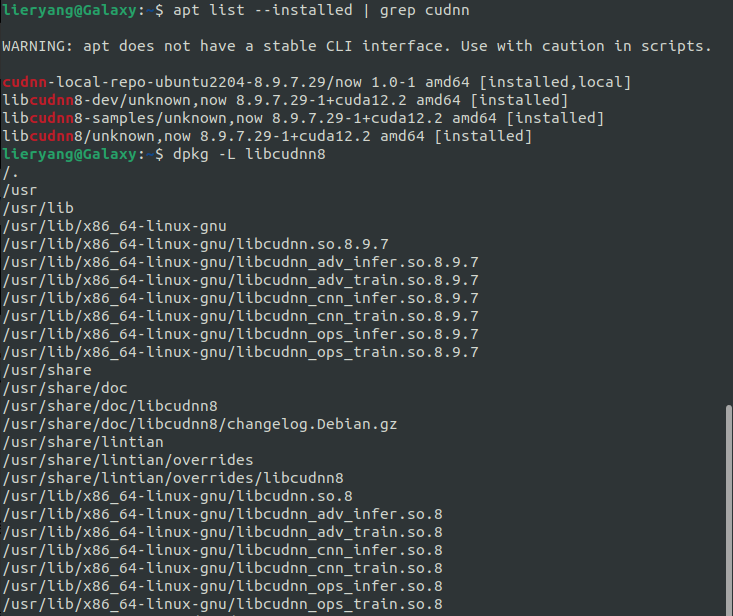This screenshot has width=733, height=616.
Task: Click the libcudnn.so.8 symlink path line
Action: (x=178, y=496)
